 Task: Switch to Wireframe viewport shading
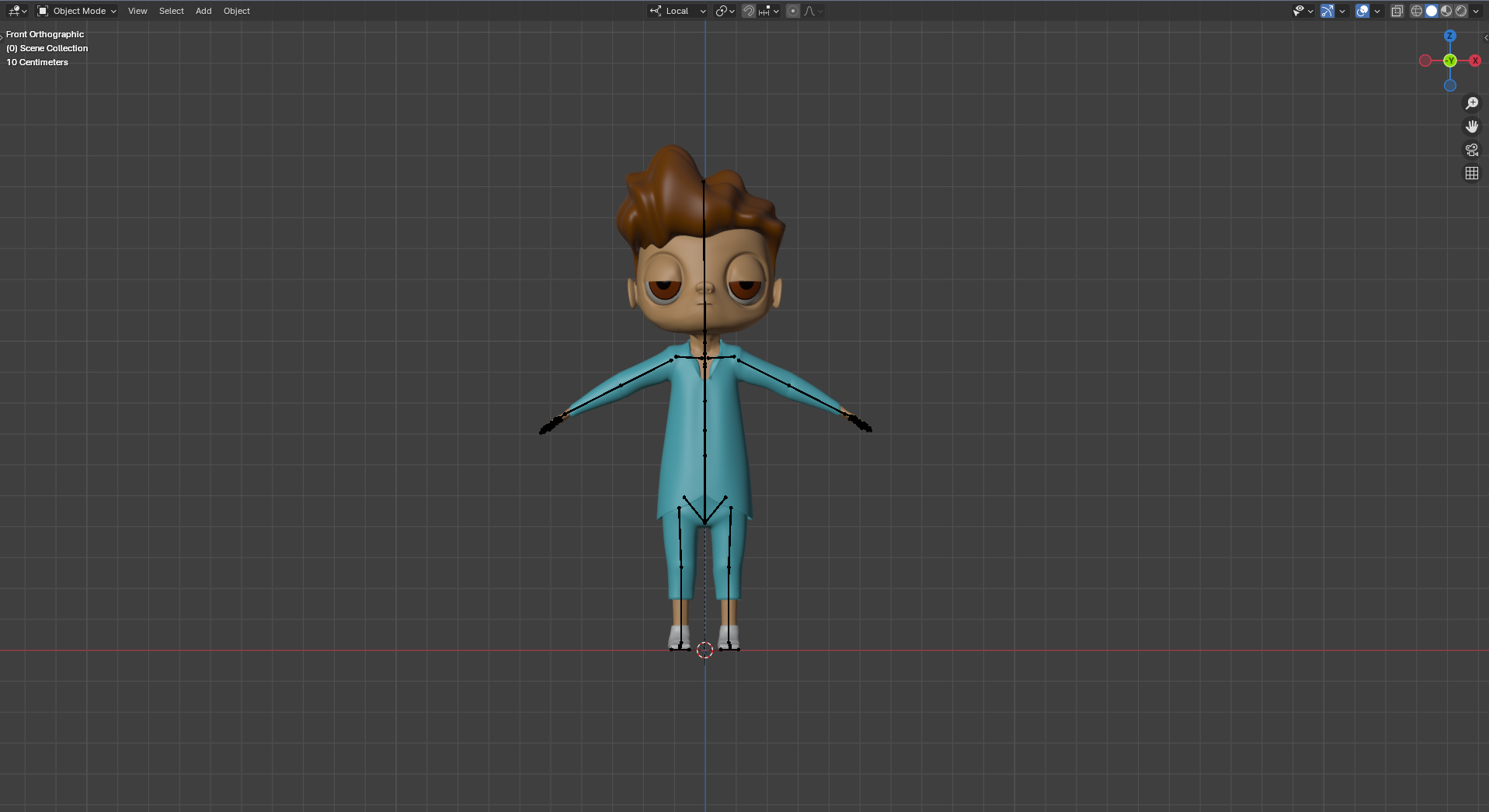tap(1417, 11)
